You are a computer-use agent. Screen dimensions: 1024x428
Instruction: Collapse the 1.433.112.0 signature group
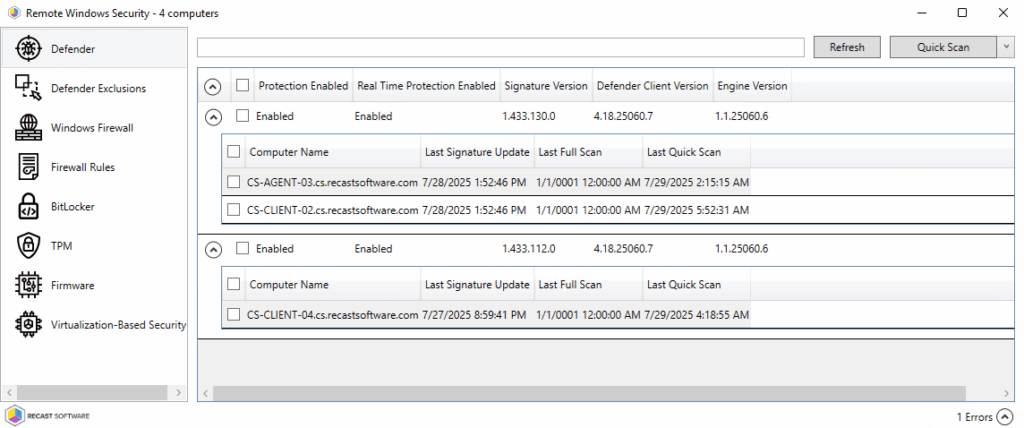click(212, 248)
